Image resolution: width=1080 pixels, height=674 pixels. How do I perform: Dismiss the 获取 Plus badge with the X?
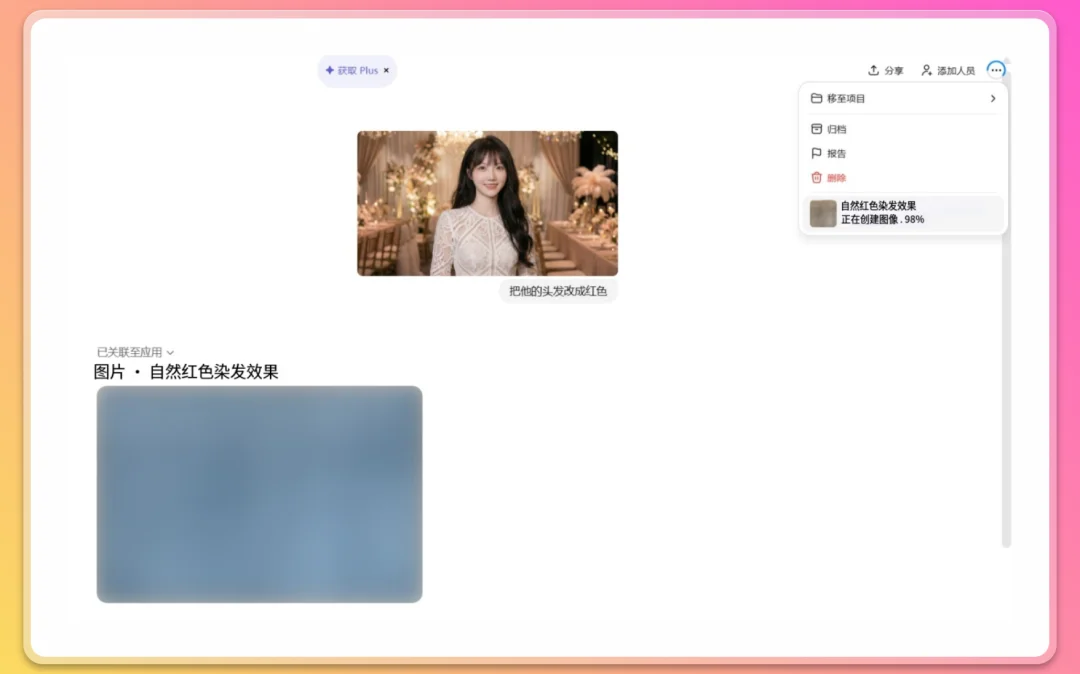tap(387, 70)
